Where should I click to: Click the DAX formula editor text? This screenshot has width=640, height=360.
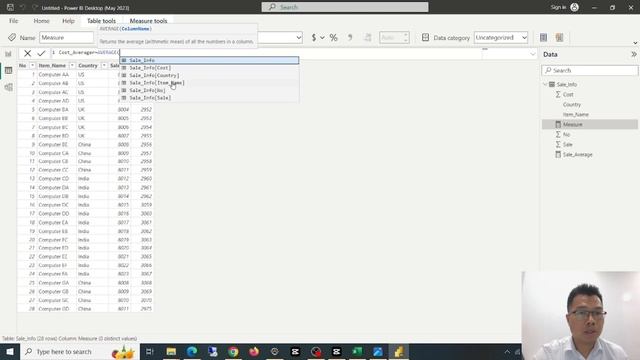click(x=89, y=53)
